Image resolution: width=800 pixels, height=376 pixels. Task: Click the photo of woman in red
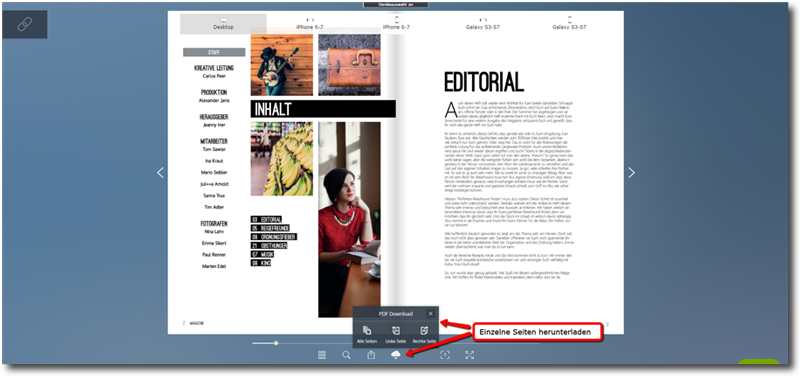click(x=349, y=219)
